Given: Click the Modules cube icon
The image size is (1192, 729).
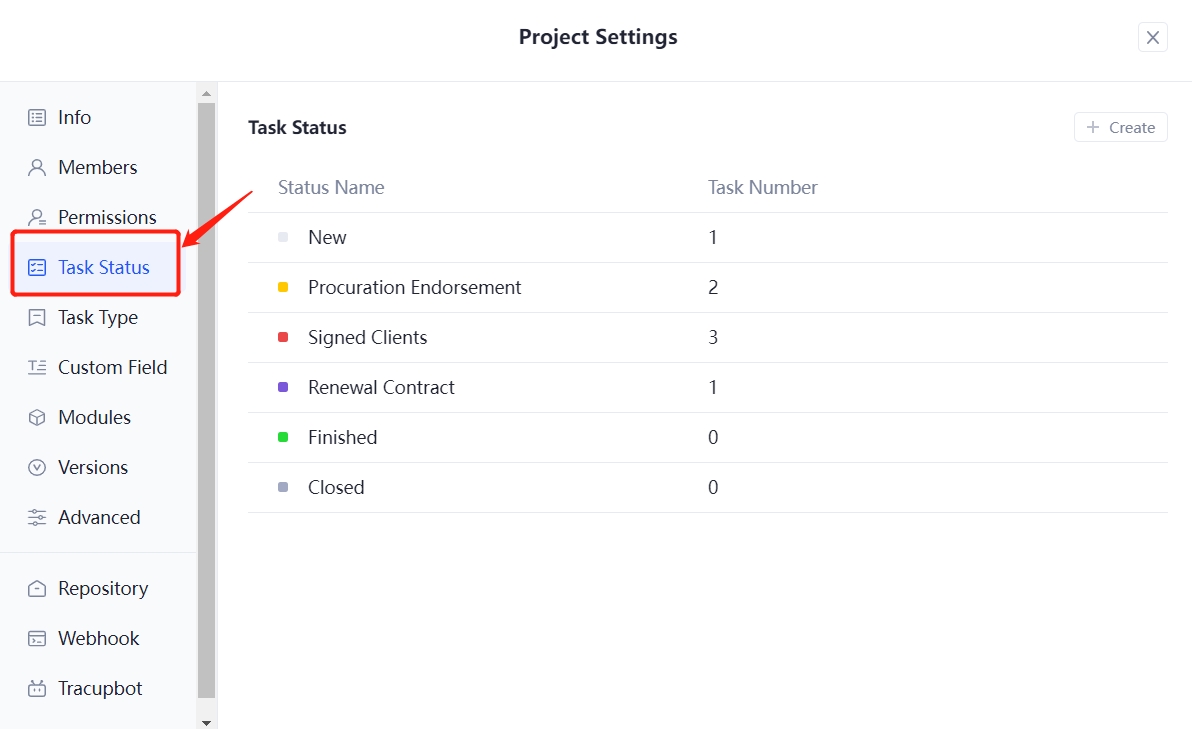Looking at the screenshot, I should coord(37,417).
